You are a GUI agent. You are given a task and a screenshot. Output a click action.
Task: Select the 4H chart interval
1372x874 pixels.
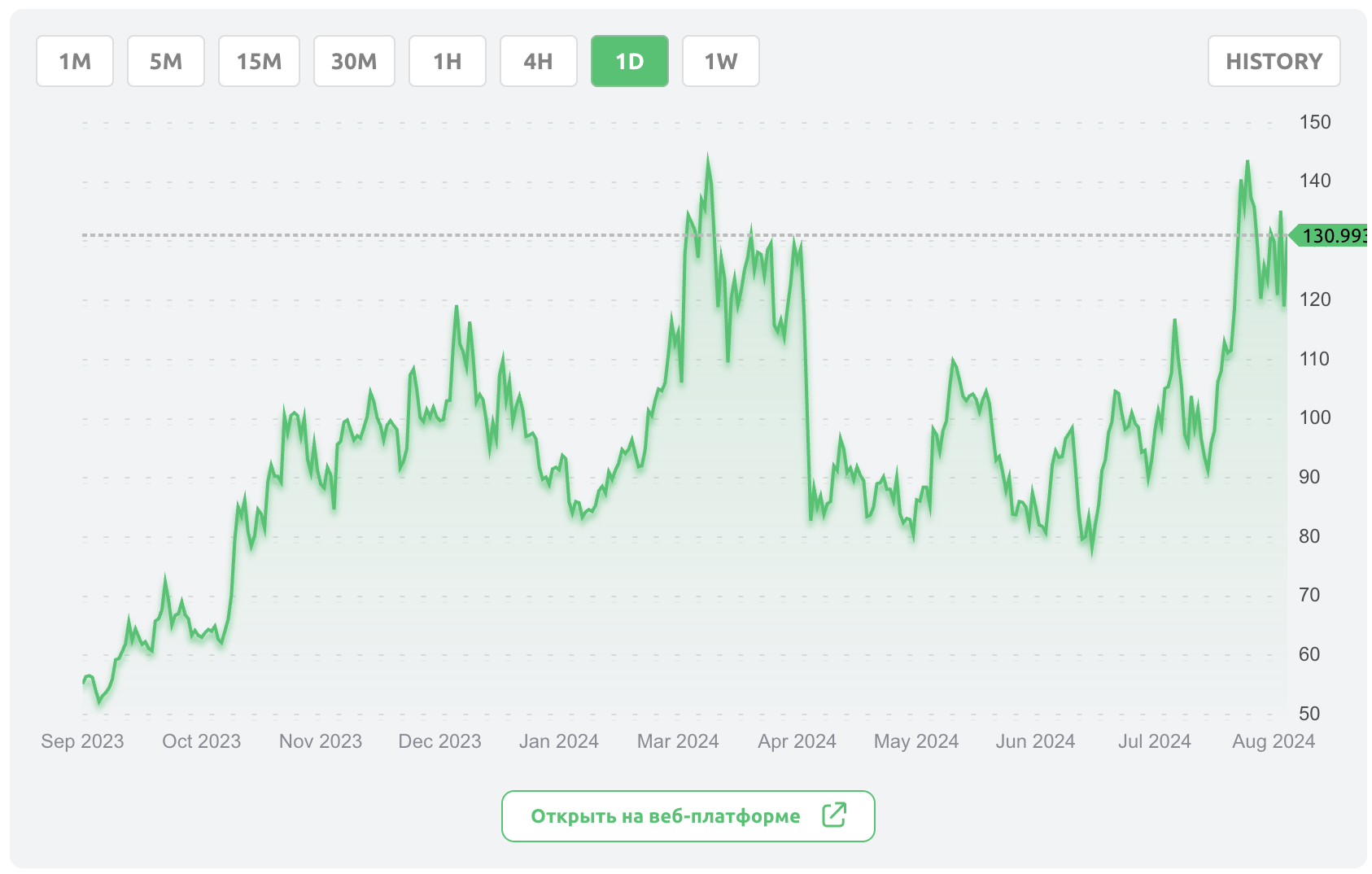coord(539,61)
